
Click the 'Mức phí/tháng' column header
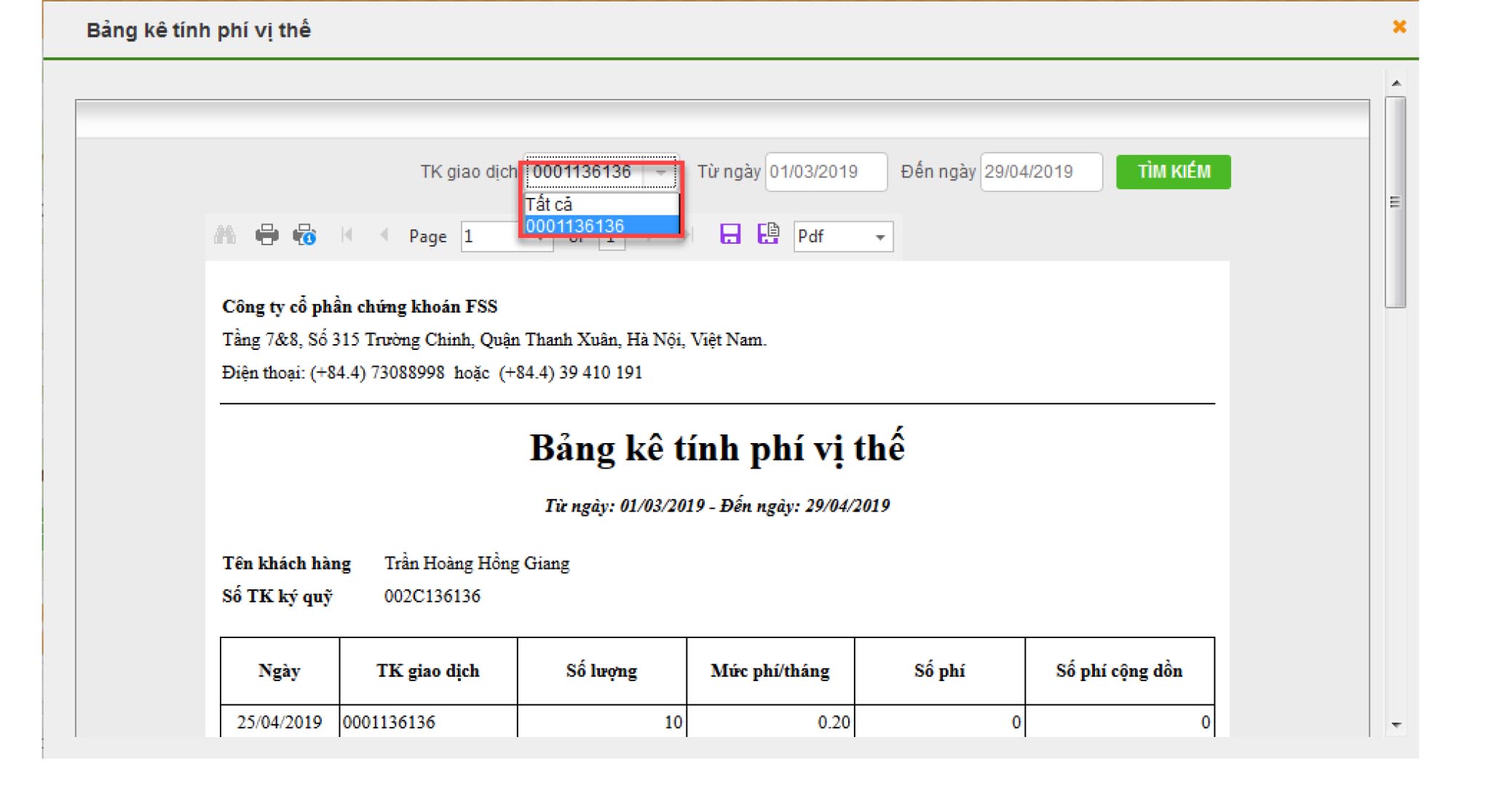(x=770, y=671)
